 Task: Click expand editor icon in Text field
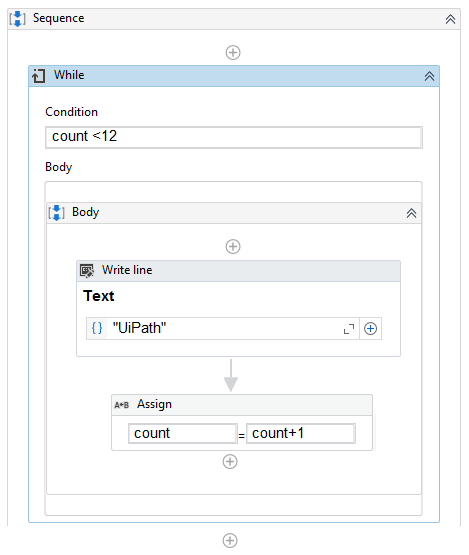349,329
